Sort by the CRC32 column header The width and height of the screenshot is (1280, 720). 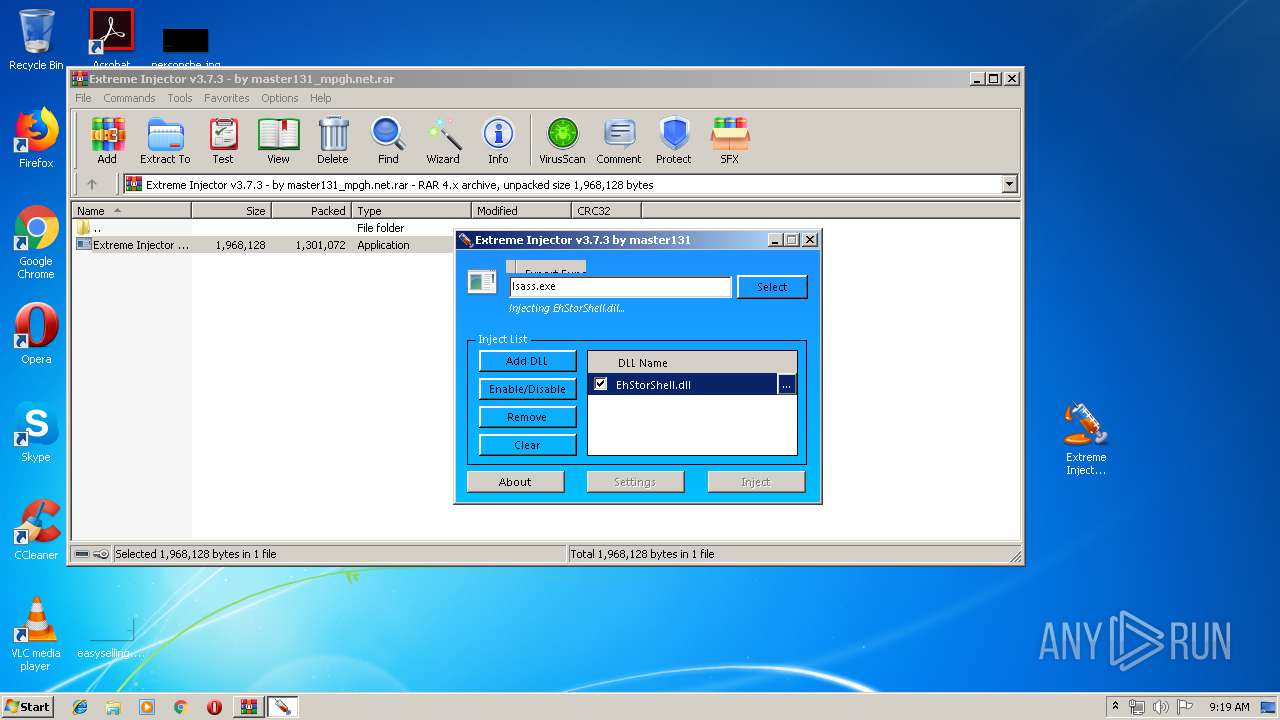[606, 211]
